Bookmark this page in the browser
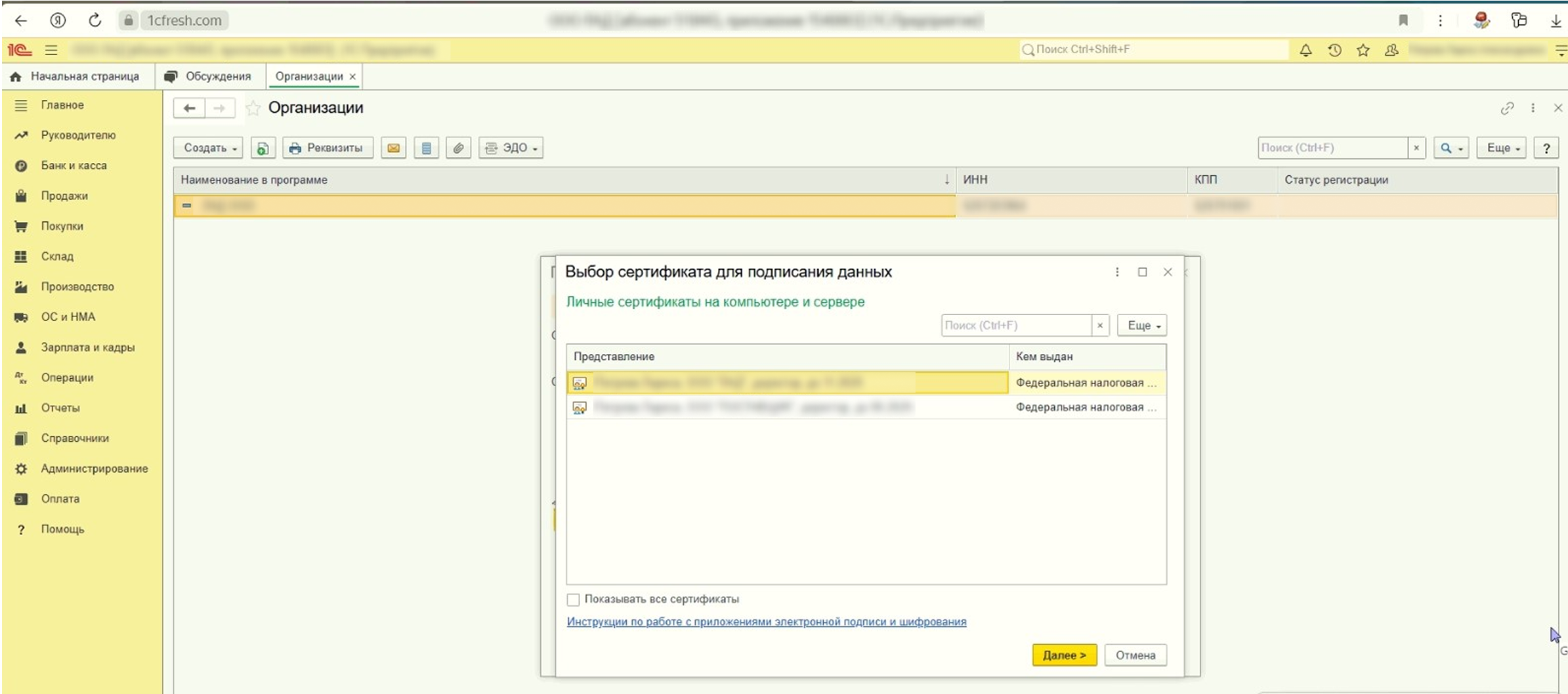 (1403, 20)
